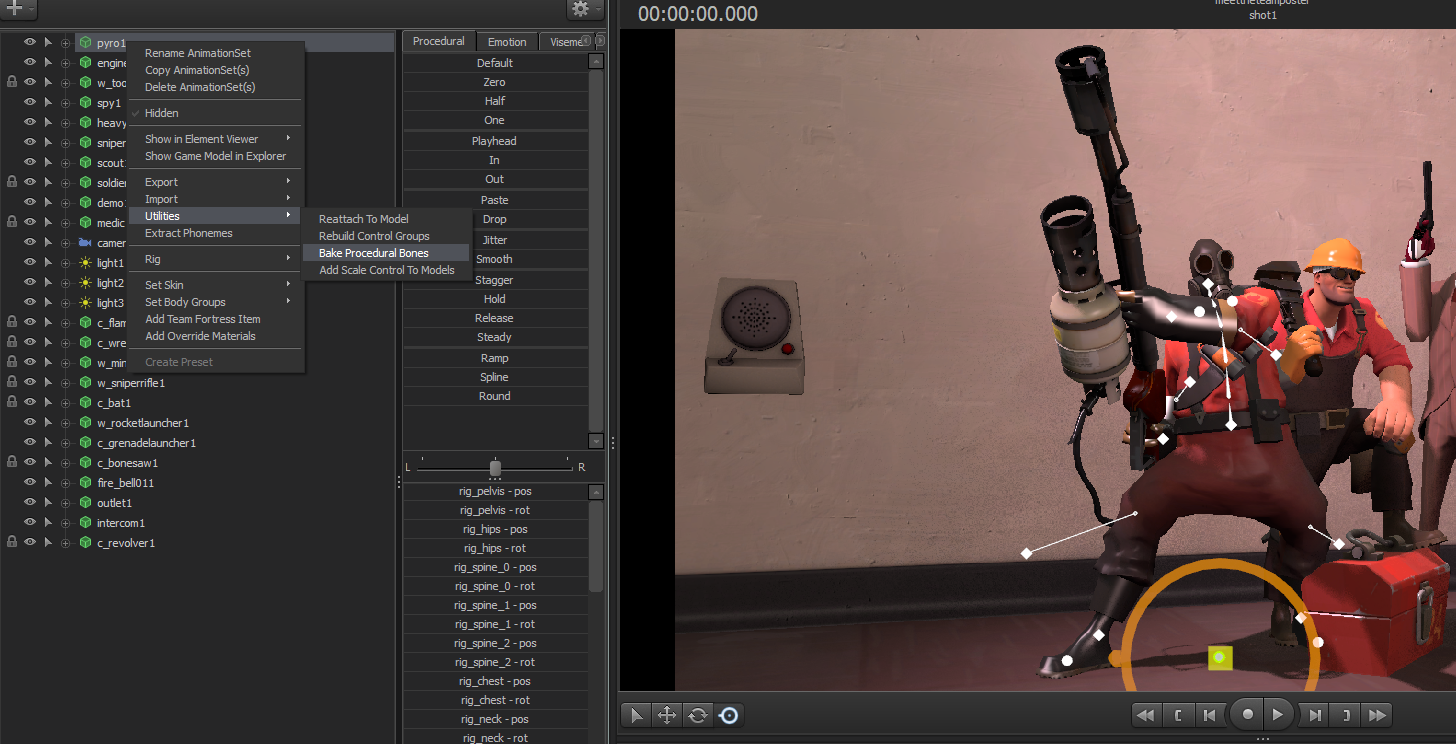Hide c_bat1 with its eye icon
The height and width of the screenshot is (744, 1456).
pos(30,403)
